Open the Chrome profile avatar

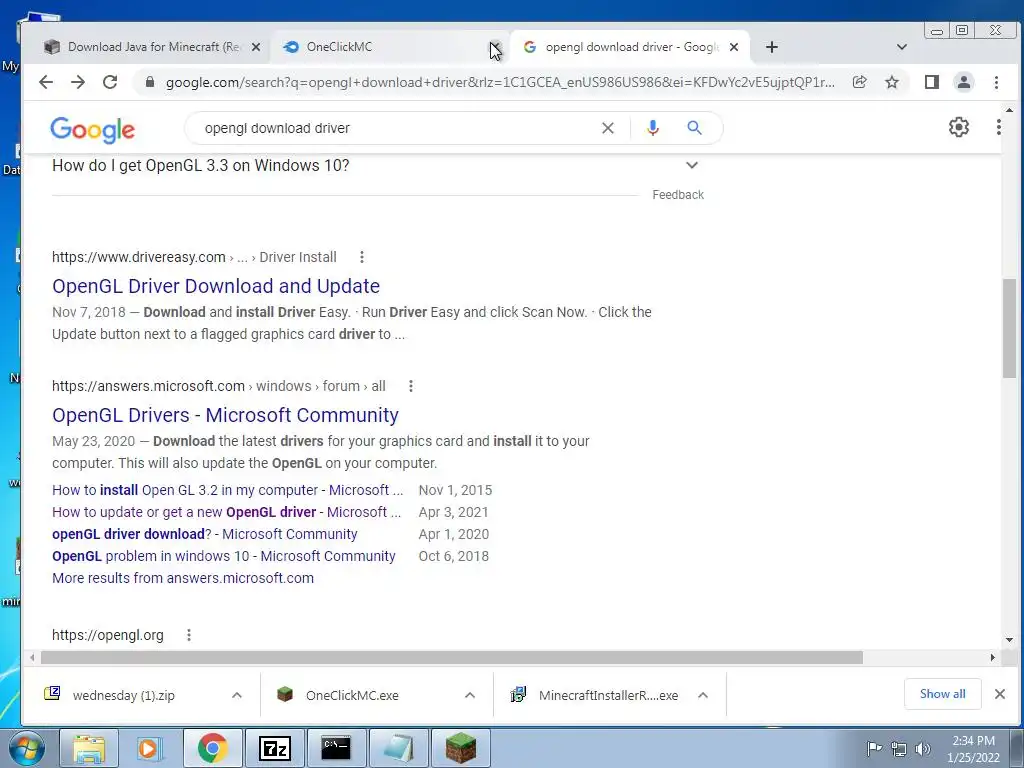click(x=963, y=82)
